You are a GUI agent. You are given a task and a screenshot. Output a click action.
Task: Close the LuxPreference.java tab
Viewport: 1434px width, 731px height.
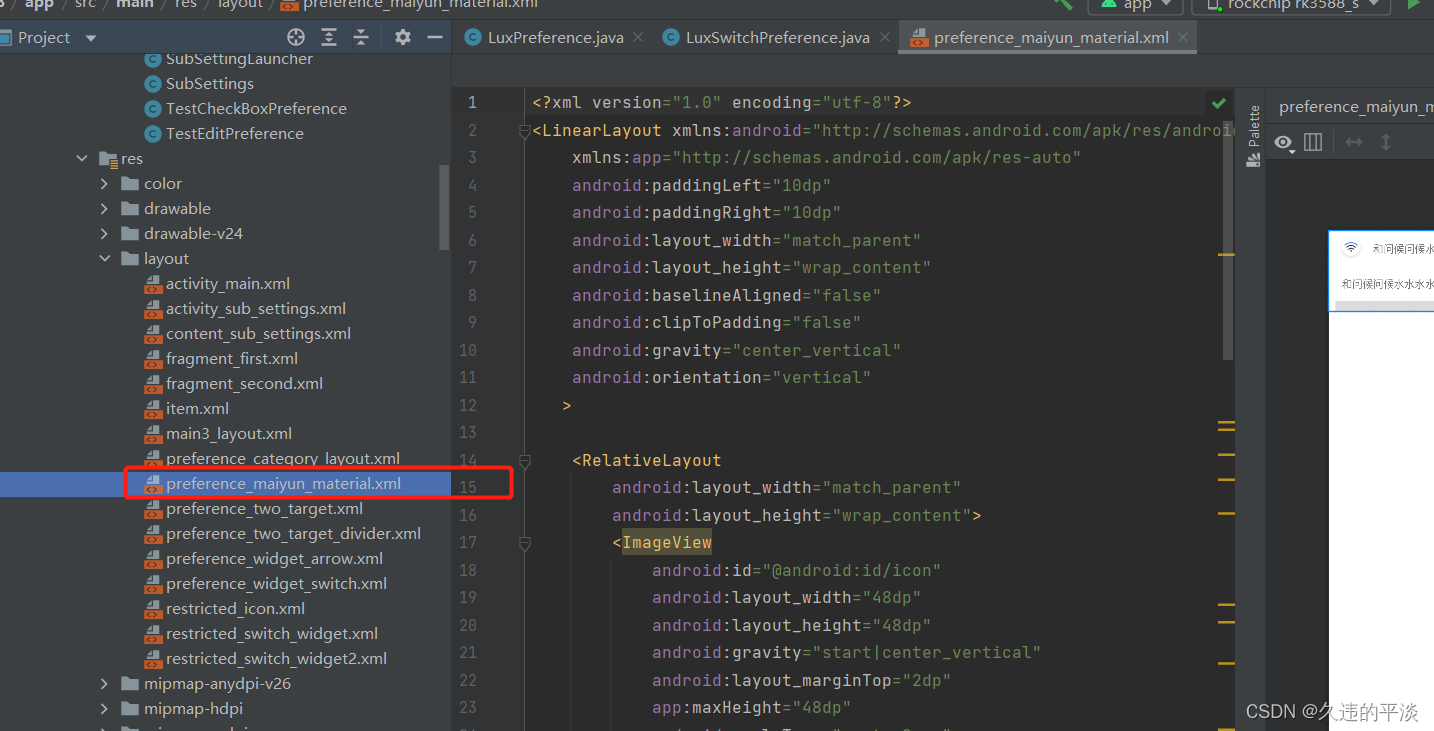638,38
